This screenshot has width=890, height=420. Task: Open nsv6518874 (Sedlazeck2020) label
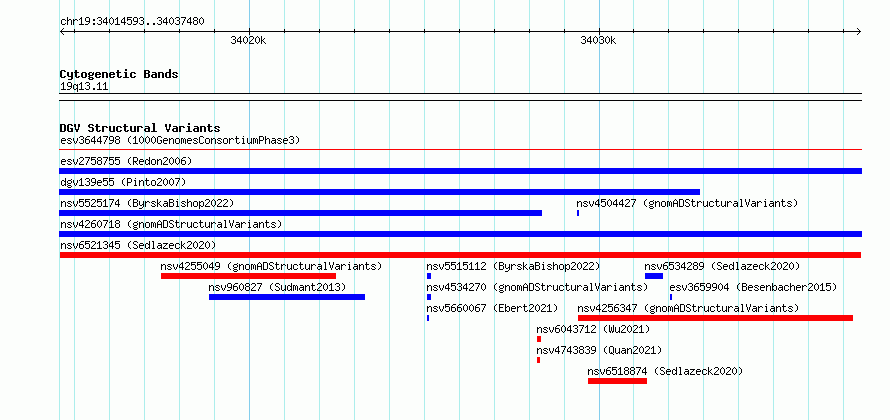coord(665,371)
